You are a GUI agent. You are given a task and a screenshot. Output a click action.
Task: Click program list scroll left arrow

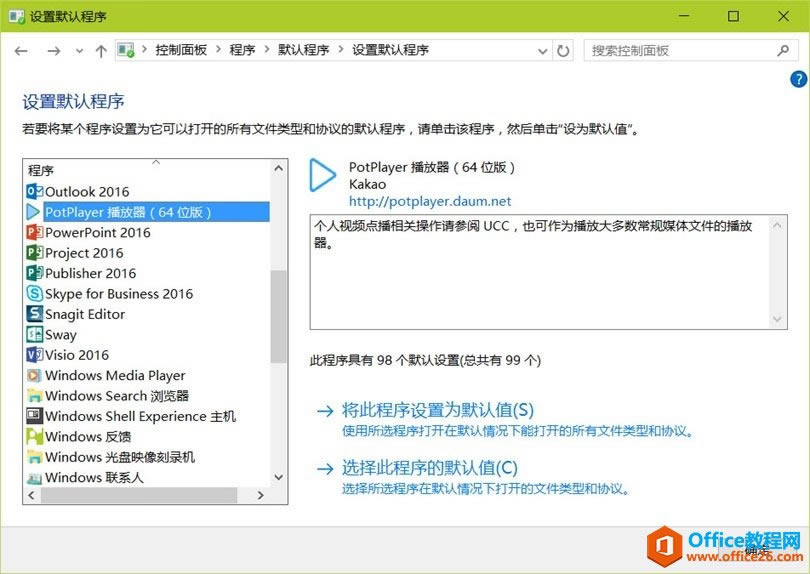point(32,495)
